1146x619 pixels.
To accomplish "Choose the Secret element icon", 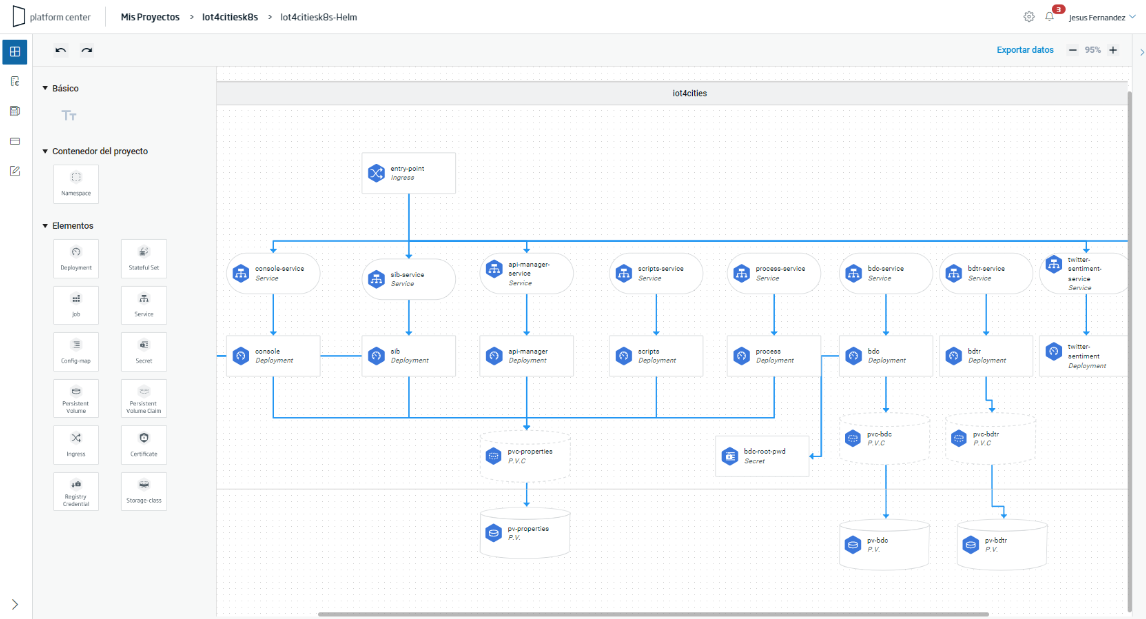I will 143,351.
